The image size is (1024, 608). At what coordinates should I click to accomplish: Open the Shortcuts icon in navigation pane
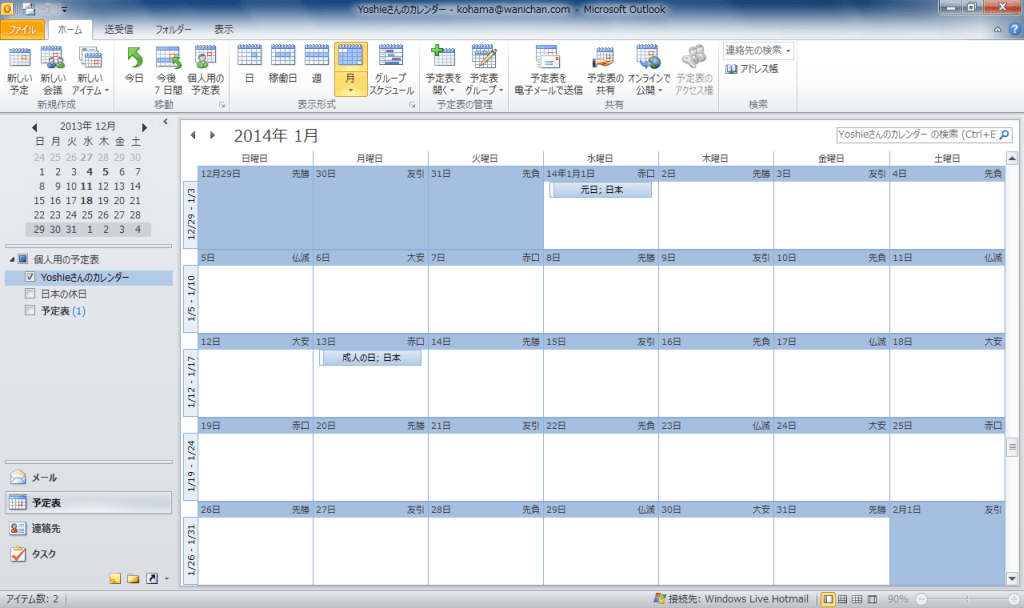point(152,579)
